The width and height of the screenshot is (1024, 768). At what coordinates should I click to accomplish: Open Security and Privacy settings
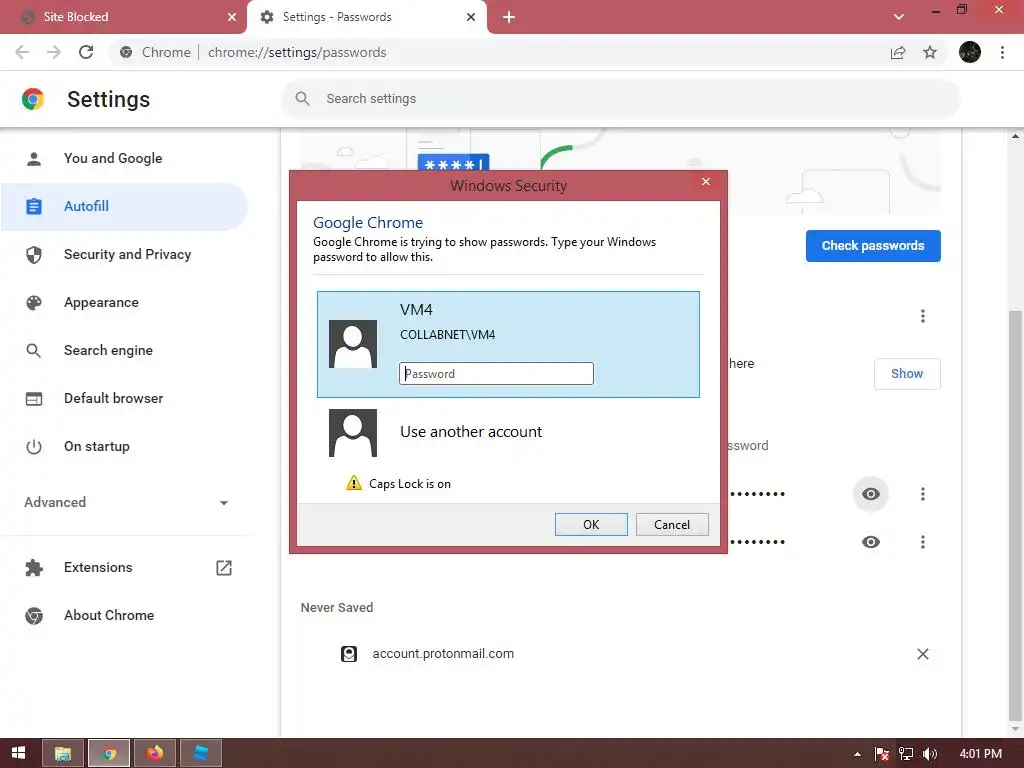[x=125, y=255]
